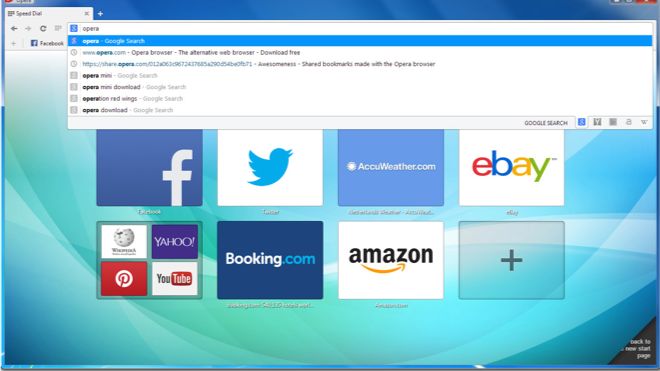Switch to the Speed Dial tab

tap(48, 13)
